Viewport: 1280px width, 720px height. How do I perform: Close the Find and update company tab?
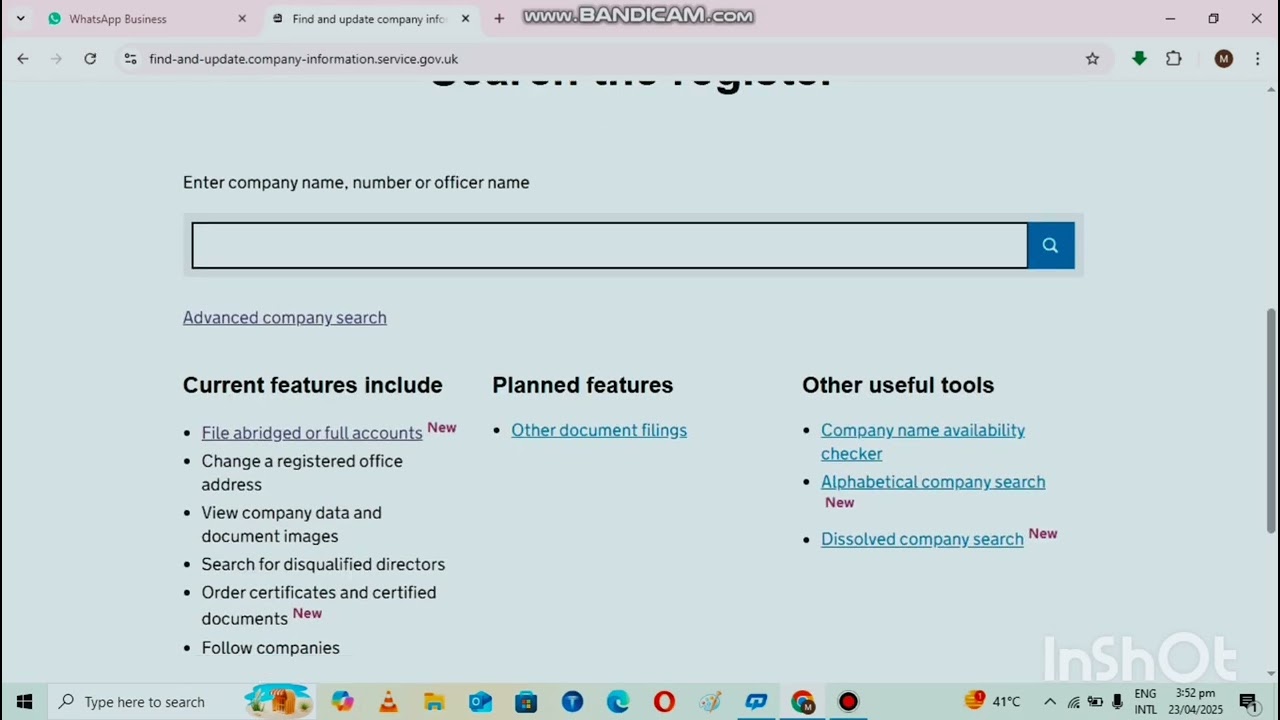tap(465, 19)
